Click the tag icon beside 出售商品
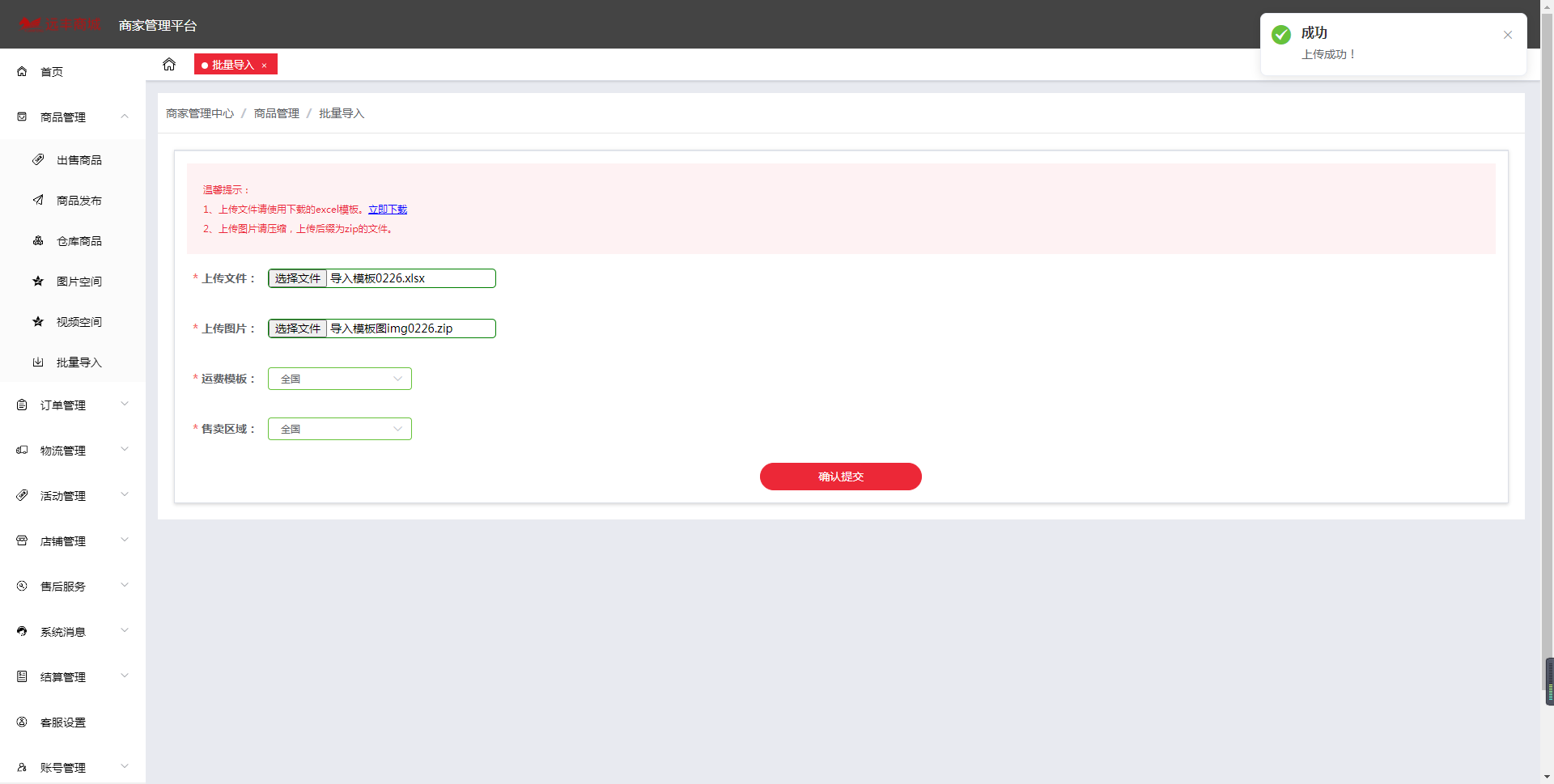 pyautogui.click(x=38, y=159)
